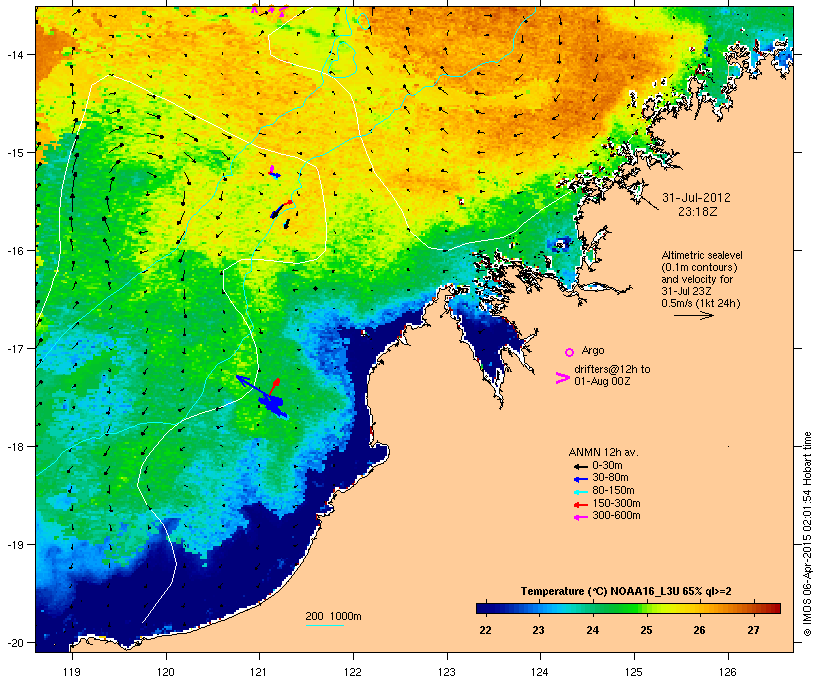
Task: Click the 'Altimetric sealevel' text
Action: tap(702, 255)
